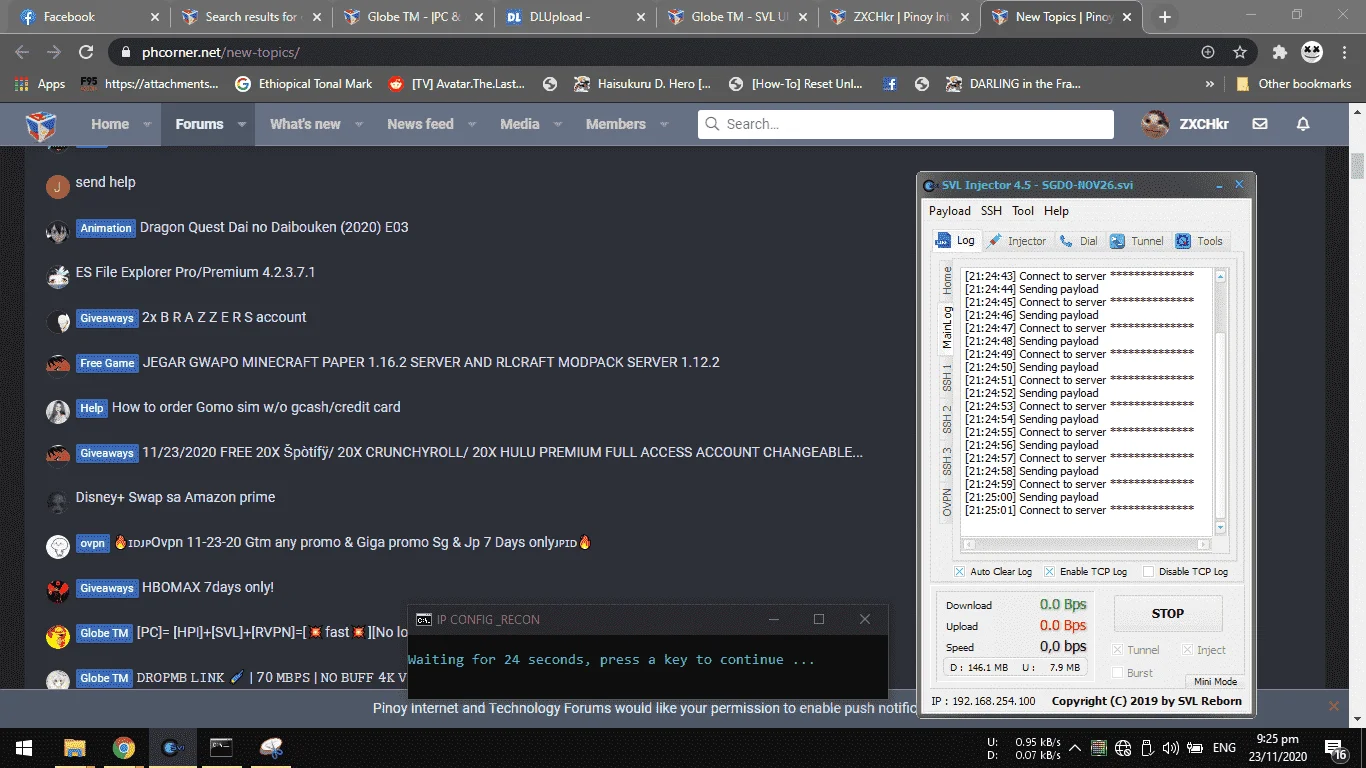Viewport: 1366px width, 768px height.
Task: Toggle the Inject checkbox
Action: click(1188, 650)
